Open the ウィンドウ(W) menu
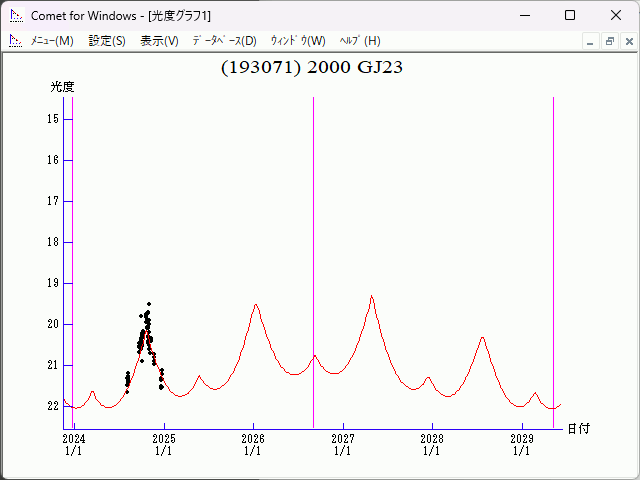This screenshot has width=640, height=480. [298, 41]
